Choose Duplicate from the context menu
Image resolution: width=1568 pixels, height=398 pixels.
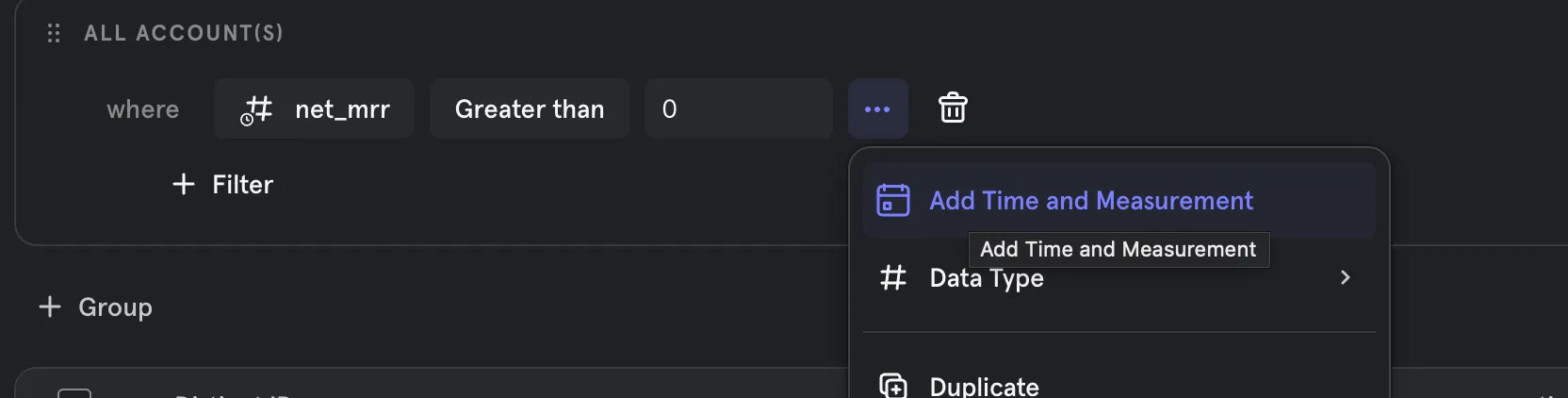pos(984,386)
